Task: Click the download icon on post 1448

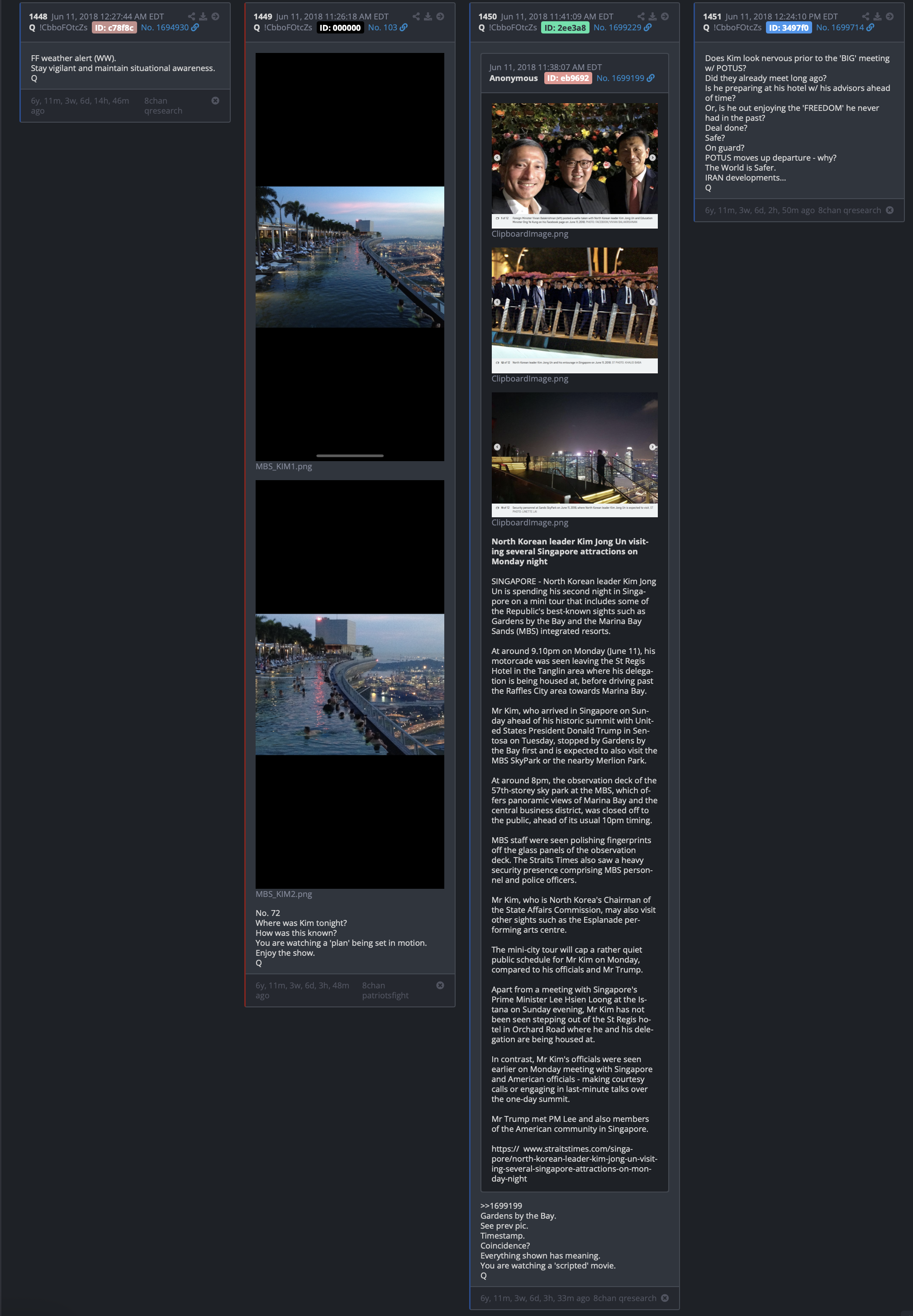Action: (x=203, y=17)
